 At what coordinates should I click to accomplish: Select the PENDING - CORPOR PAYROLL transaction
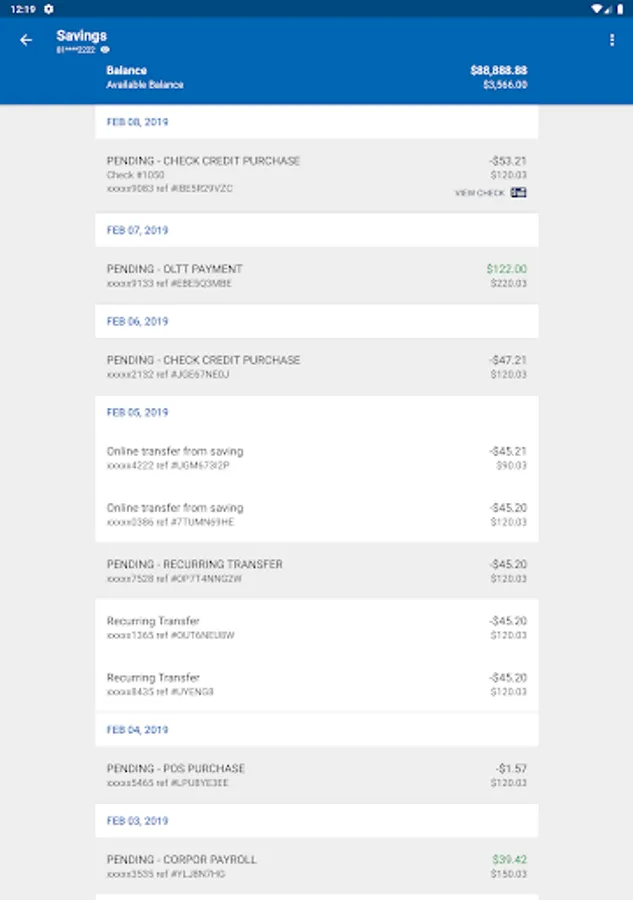click(316, 866)
